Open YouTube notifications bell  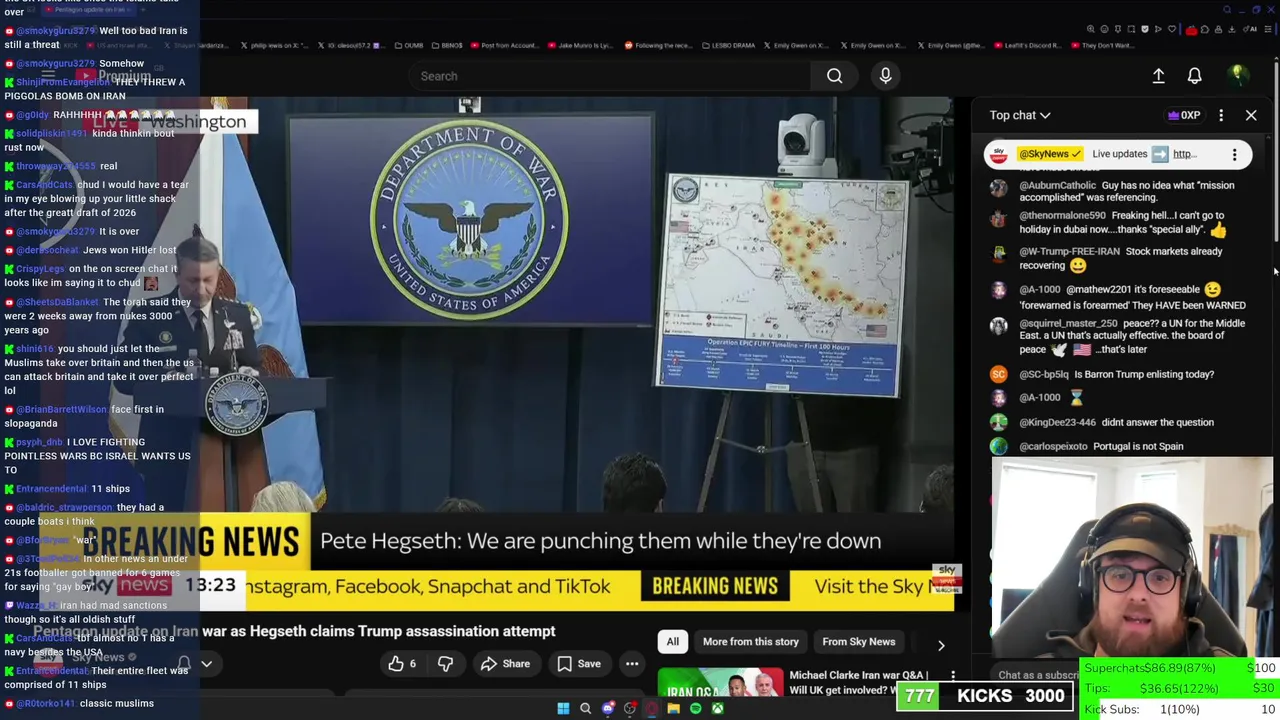point(1194,76)
